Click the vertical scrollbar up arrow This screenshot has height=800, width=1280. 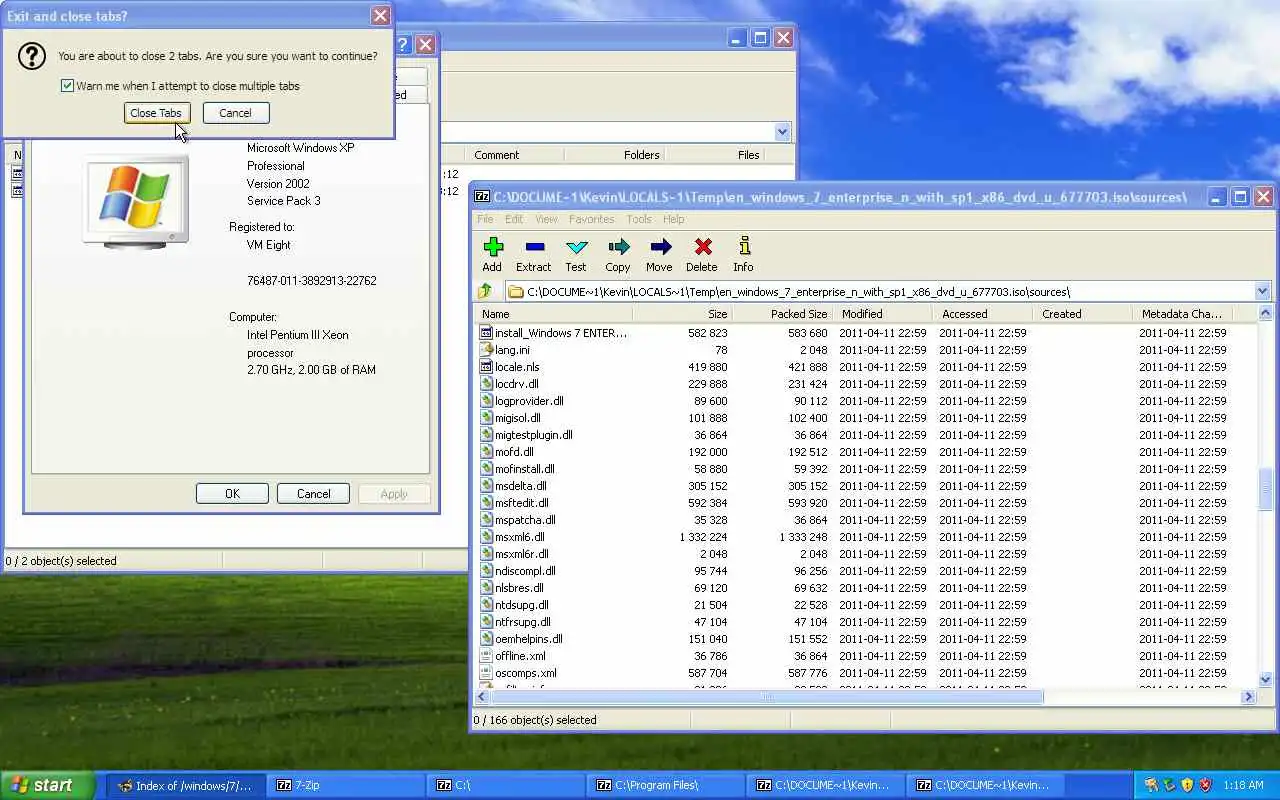tap(1265, 314)
